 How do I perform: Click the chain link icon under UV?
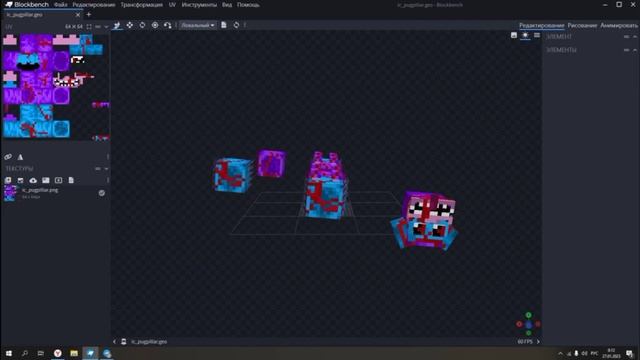pos(8,157)
